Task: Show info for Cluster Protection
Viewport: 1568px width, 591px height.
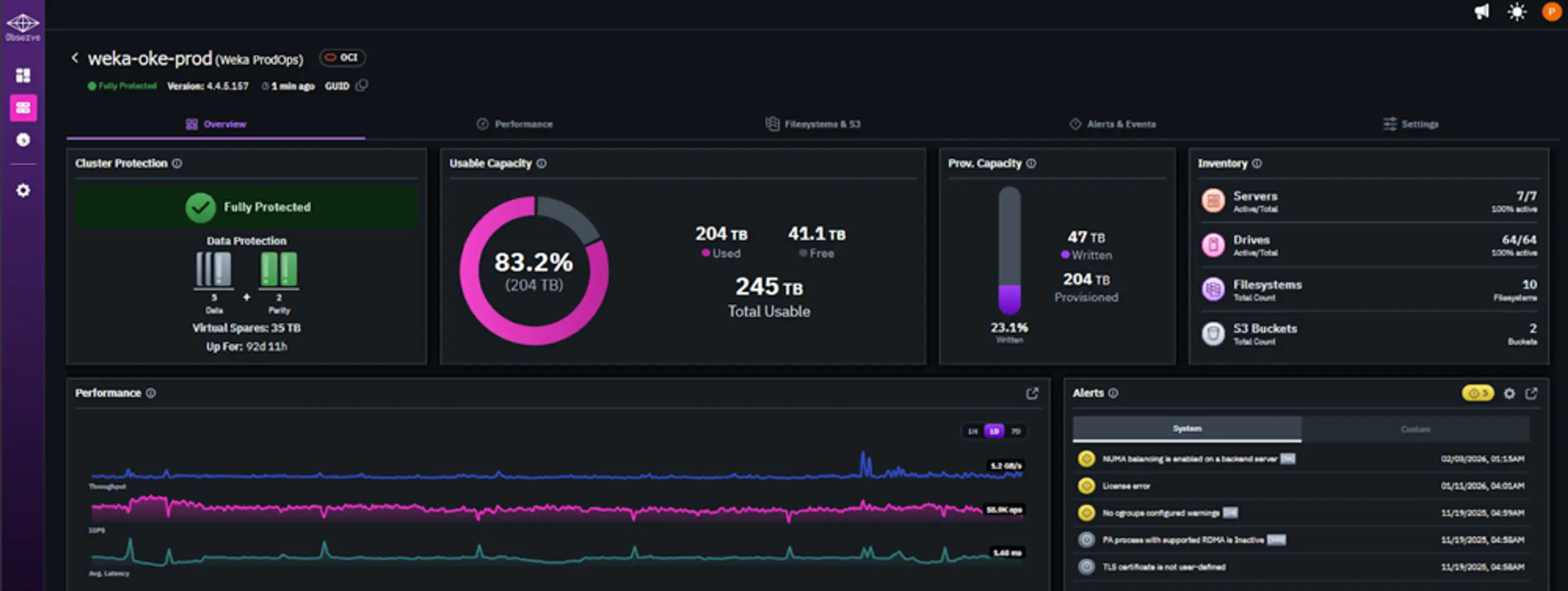Action: (177, 164)
